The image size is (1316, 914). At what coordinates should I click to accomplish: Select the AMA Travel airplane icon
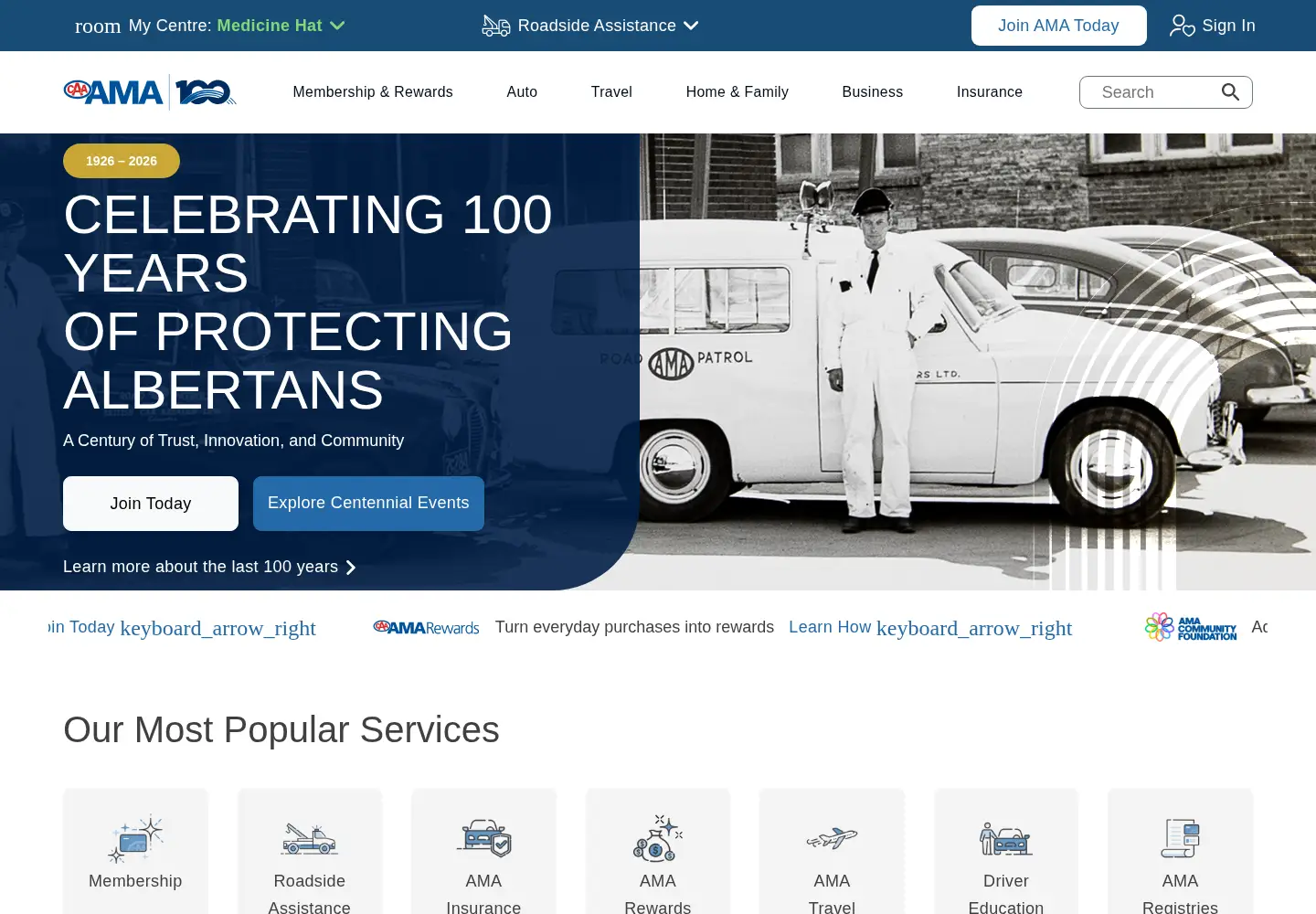(832, 838)
